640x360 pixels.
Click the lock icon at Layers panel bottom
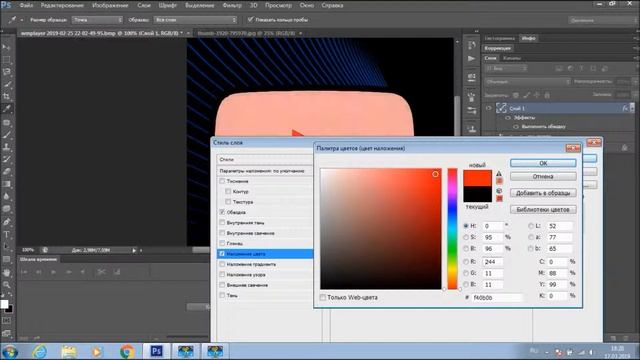(x=624, y=148)
